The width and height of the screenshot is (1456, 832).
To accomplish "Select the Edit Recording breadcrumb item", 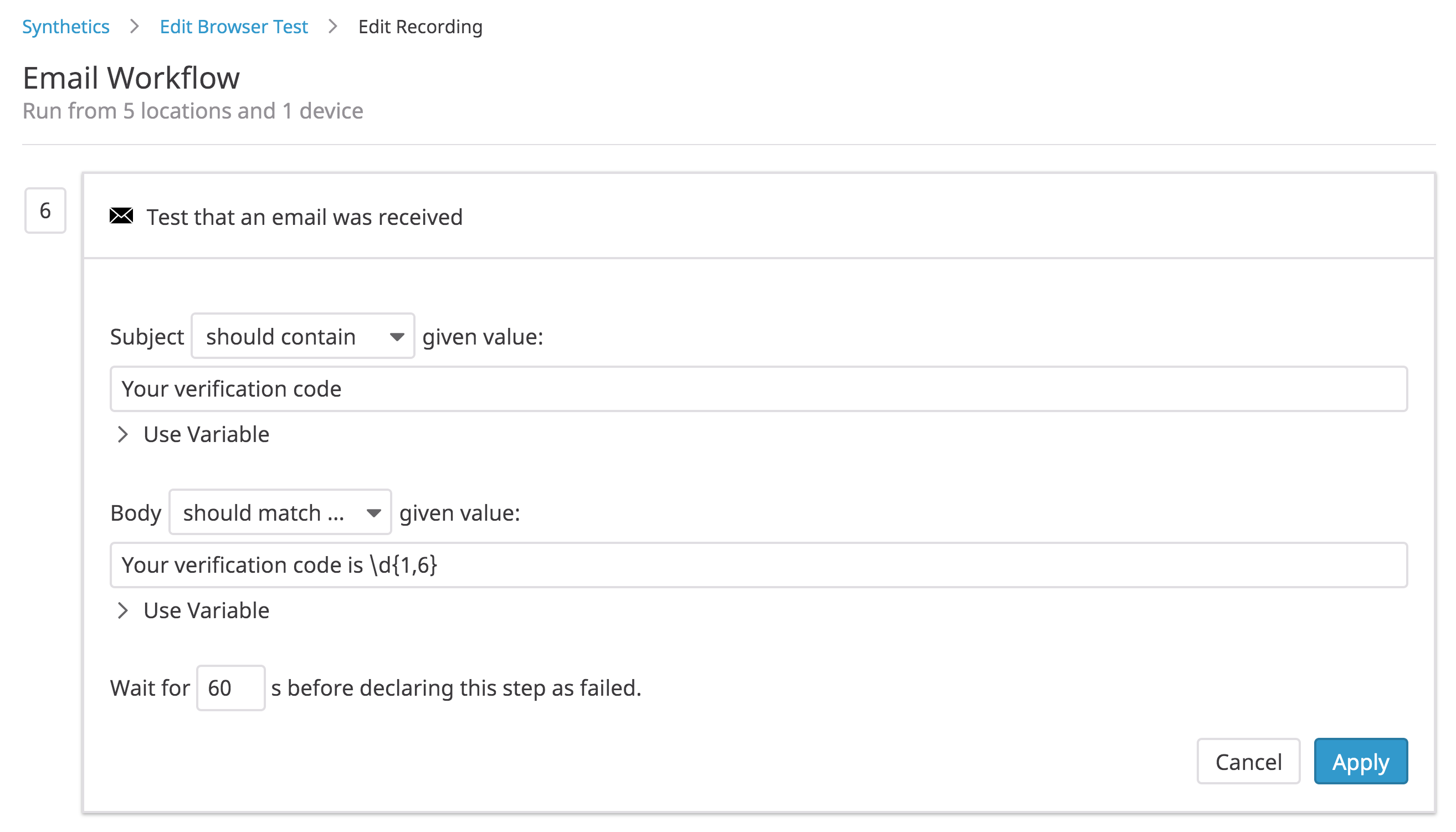I will [x=420, y=26].
